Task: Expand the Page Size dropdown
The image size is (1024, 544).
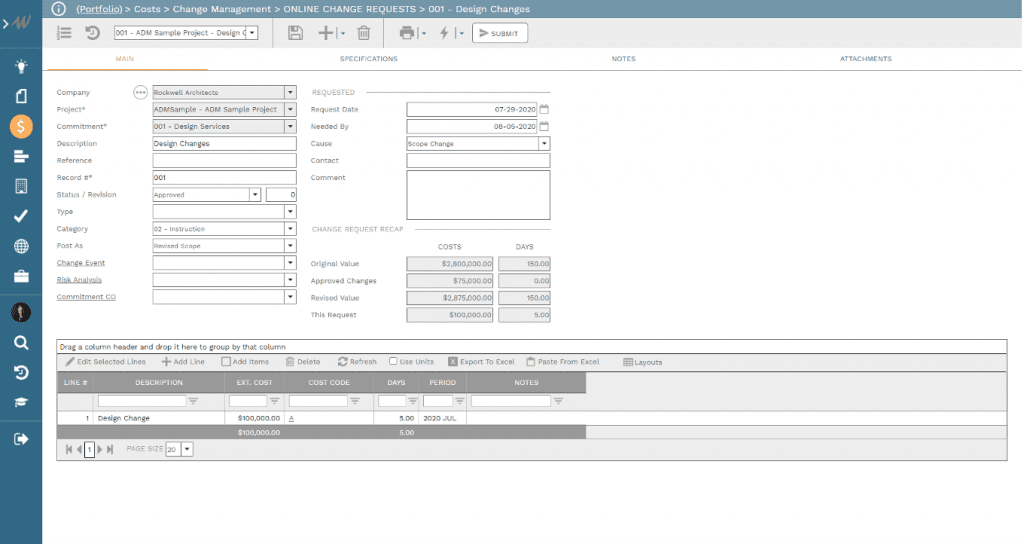Action: [187, 450]
